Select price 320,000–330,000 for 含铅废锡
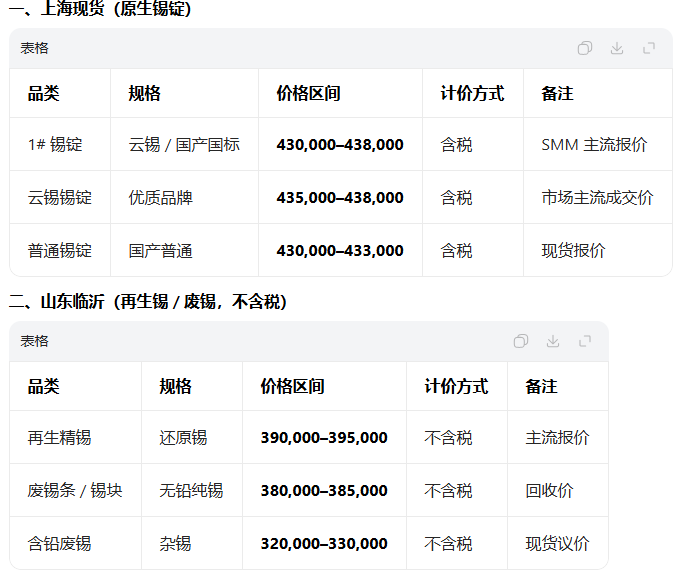This screenshot has width=686, height=586. [x=324, y=544]
